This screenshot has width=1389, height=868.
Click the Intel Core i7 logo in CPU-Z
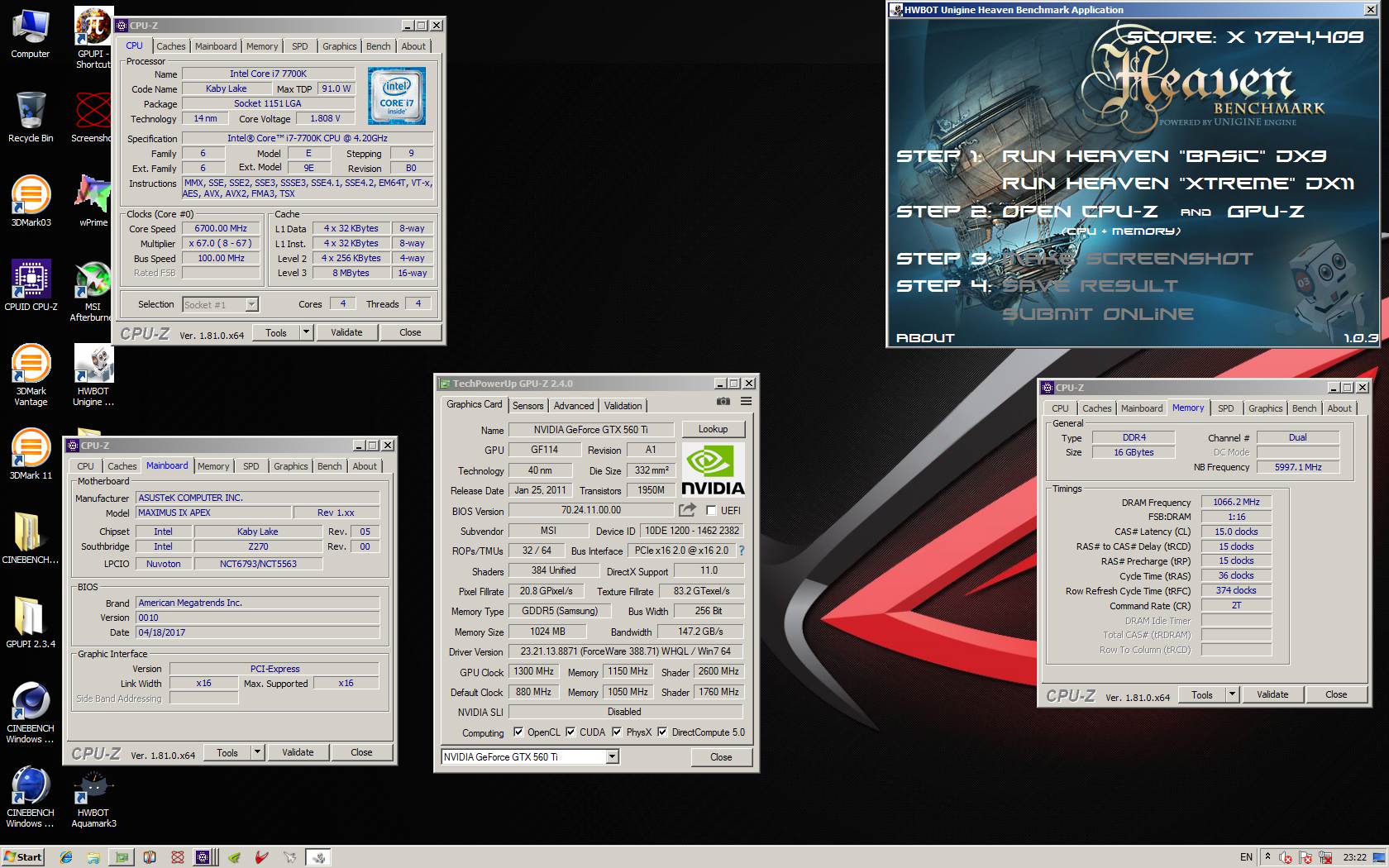point(397,97)
